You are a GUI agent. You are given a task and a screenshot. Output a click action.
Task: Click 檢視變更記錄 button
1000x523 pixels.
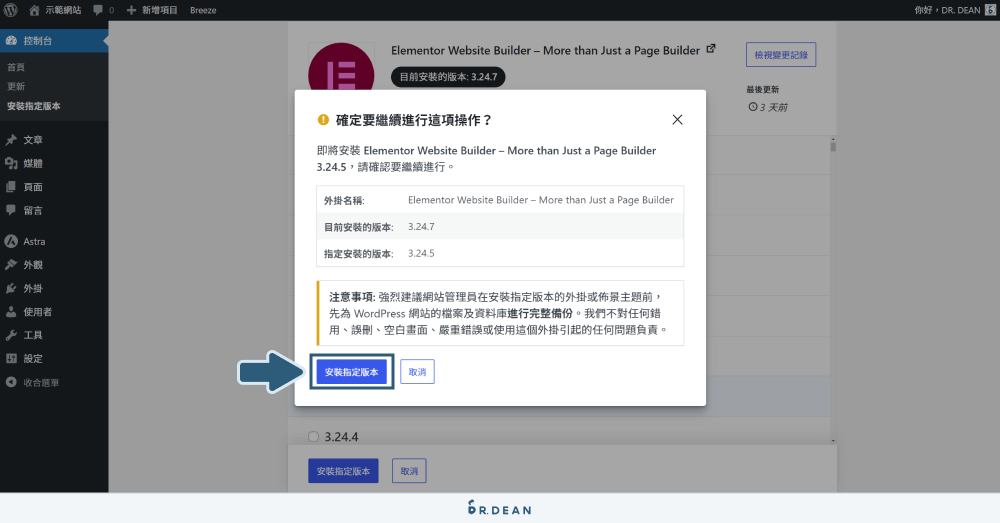(x=781, y=55)
